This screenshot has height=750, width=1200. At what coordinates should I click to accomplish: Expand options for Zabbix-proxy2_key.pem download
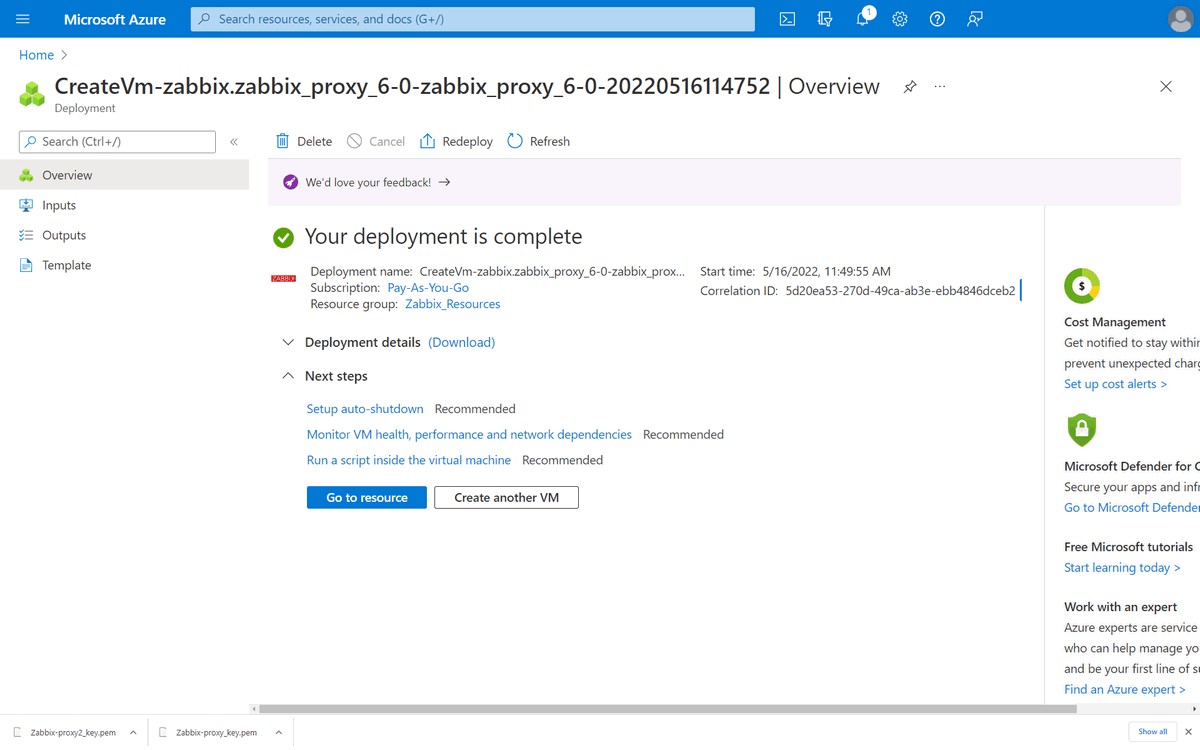click(133, 732)
